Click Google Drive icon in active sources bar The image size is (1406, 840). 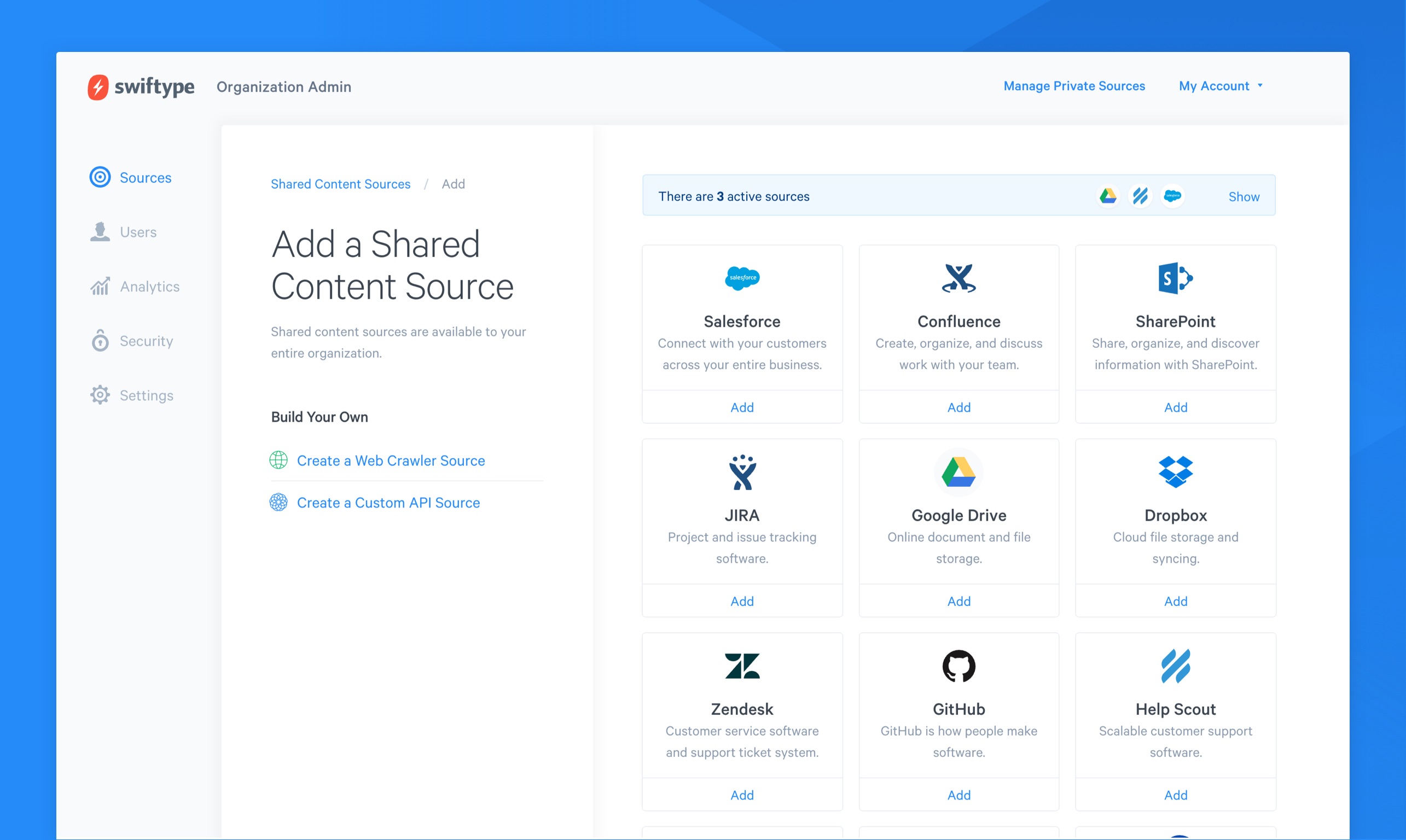coord(1108,196)
